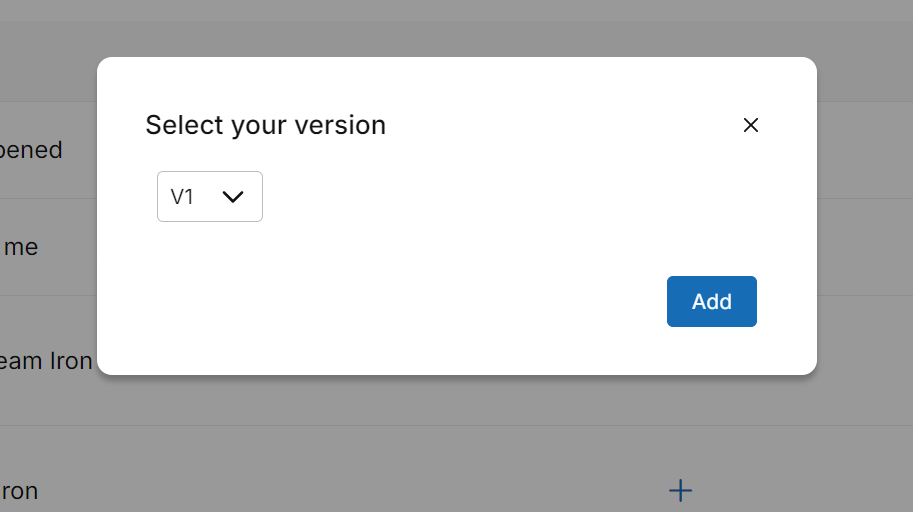Screen dimensions: 913x512
Task: Click the chevron arrow beside V1
Action: (x=233, y=197)
